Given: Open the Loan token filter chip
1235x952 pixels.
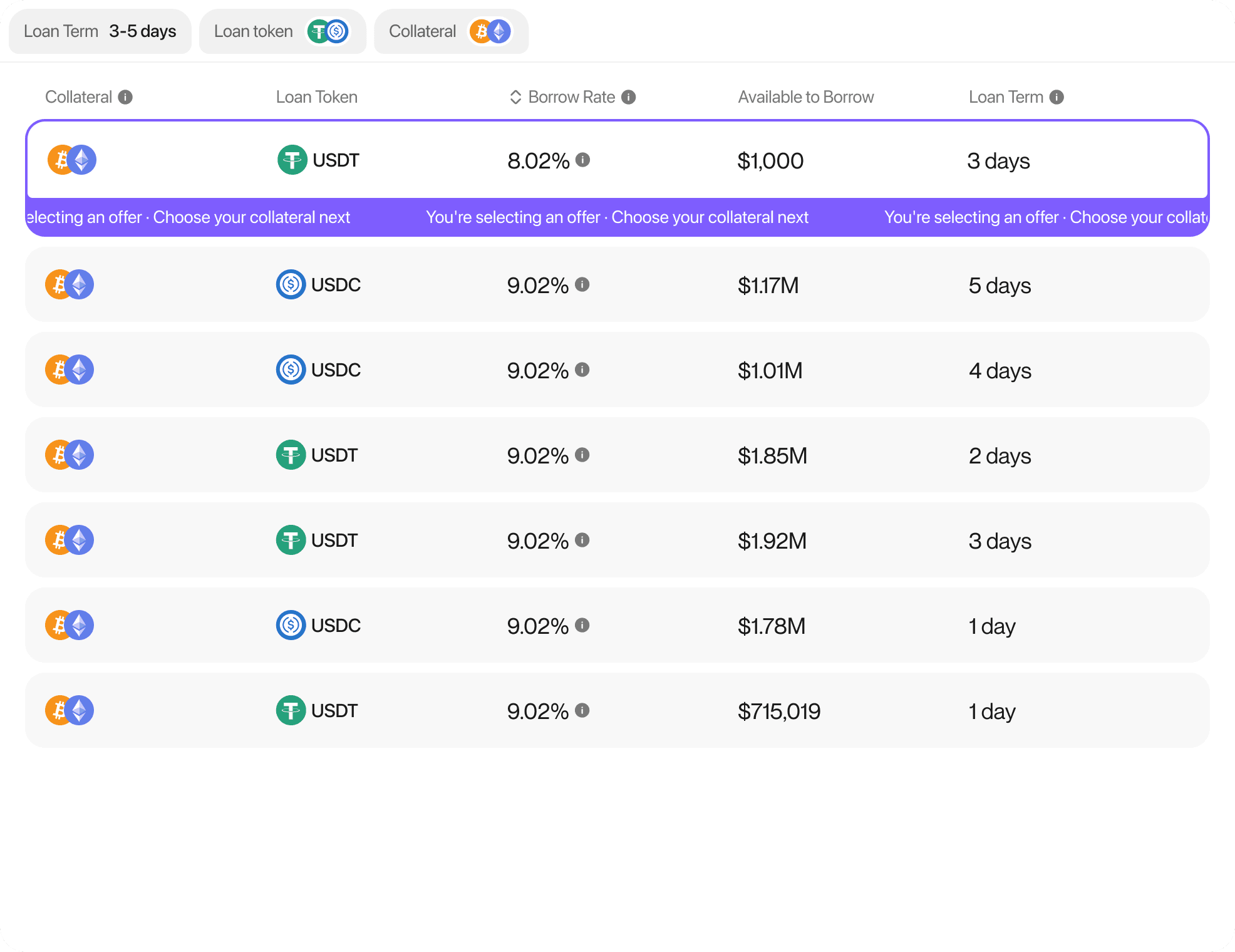Looking at the screenshot, I should pyautogui.click(x=282, y=31).
